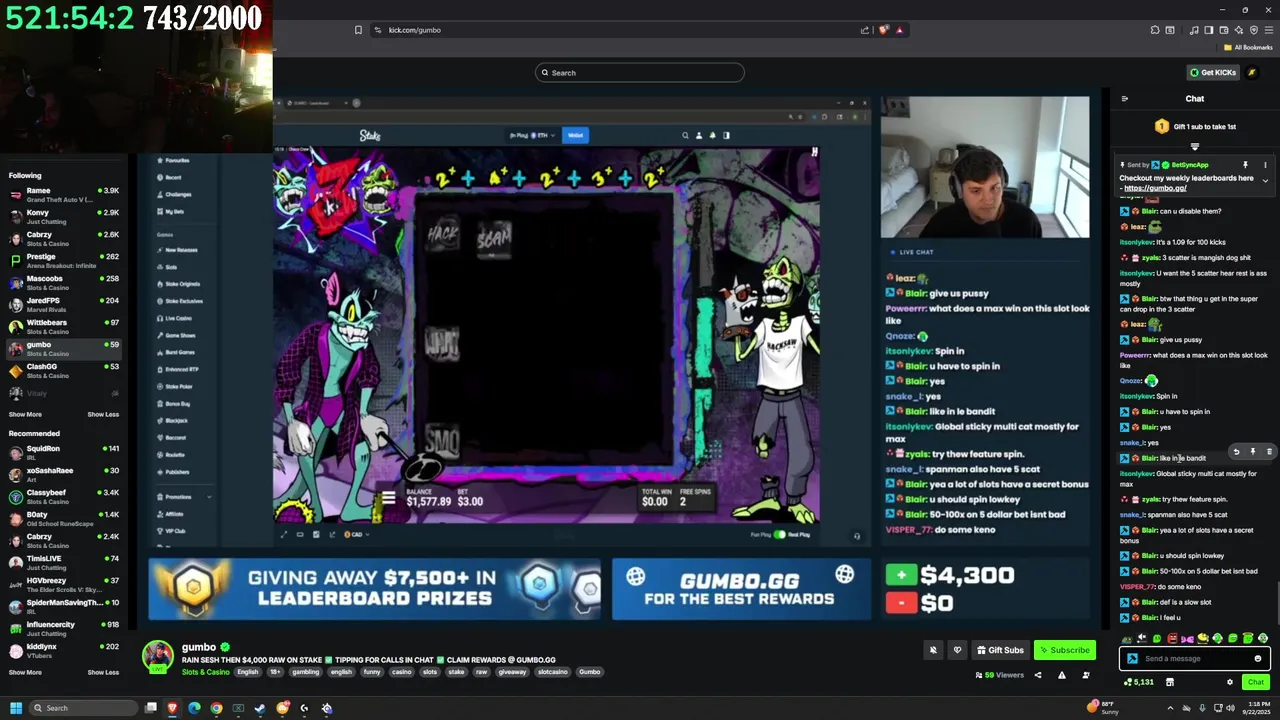Open Ramee channel in Following

pos(63,194)
